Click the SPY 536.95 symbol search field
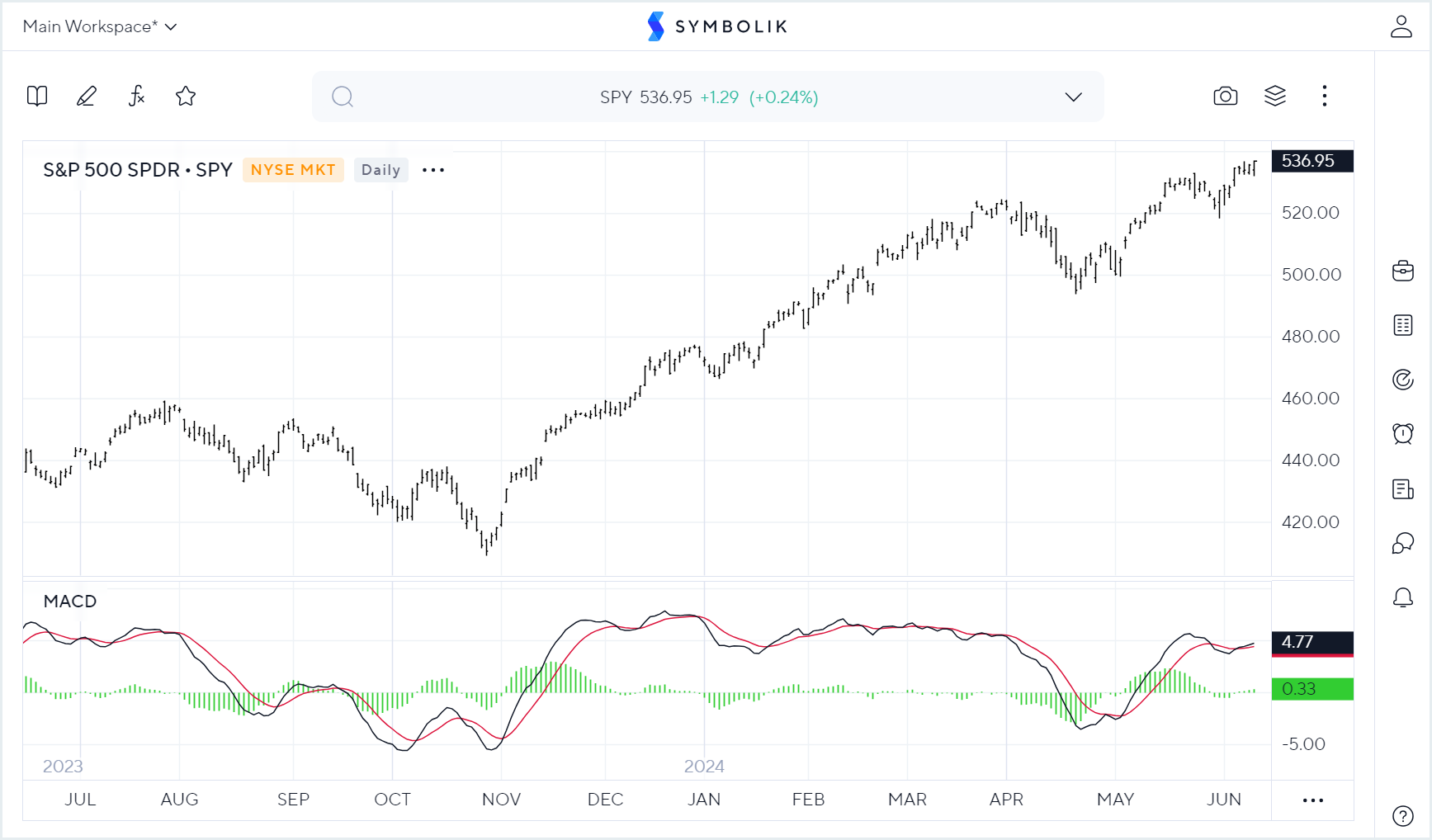Screen dimensions: 1432x840 [708, 97]
